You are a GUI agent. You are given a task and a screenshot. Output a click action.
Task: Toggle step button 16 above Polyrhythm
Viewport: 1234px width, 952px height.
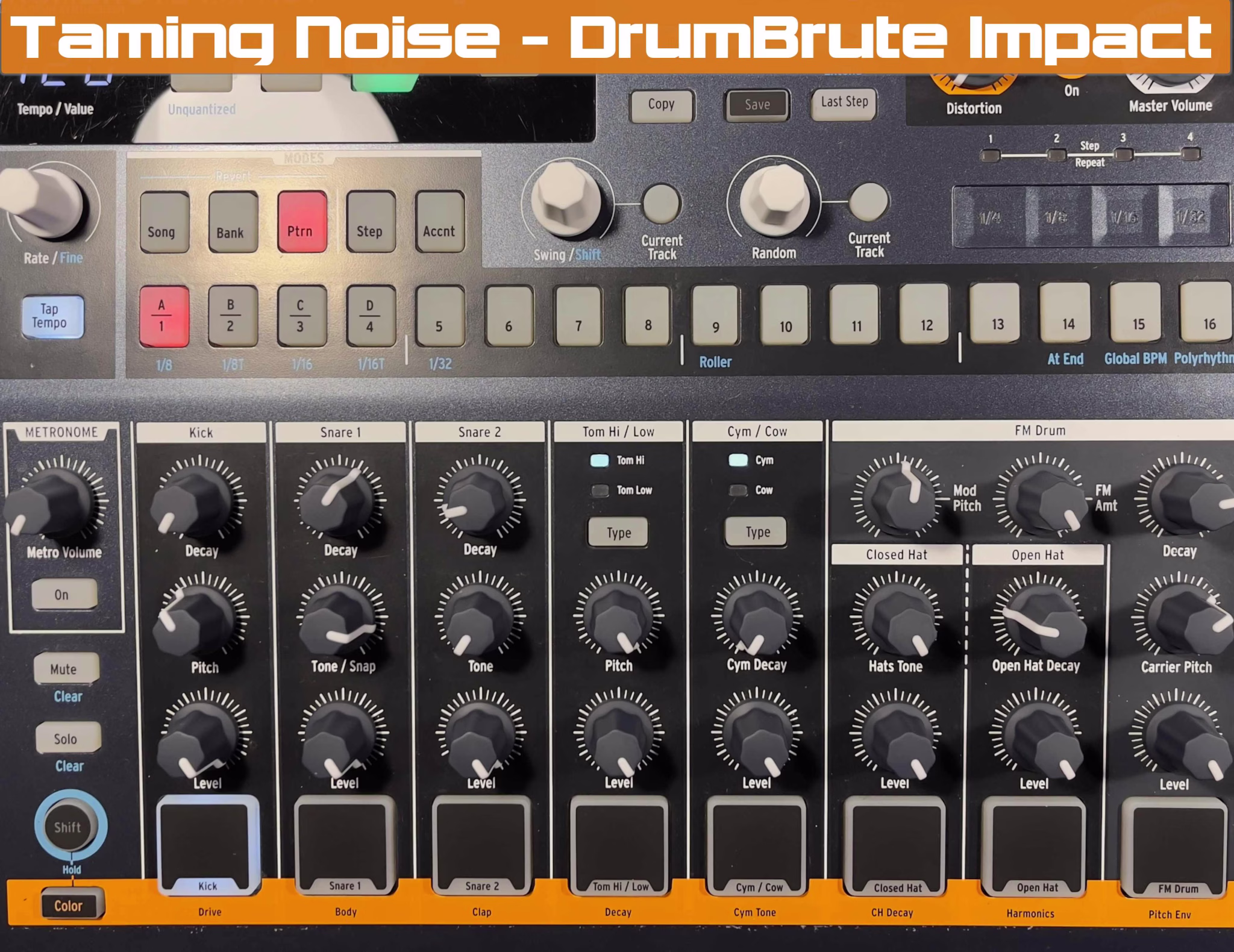coord(1206,312)
